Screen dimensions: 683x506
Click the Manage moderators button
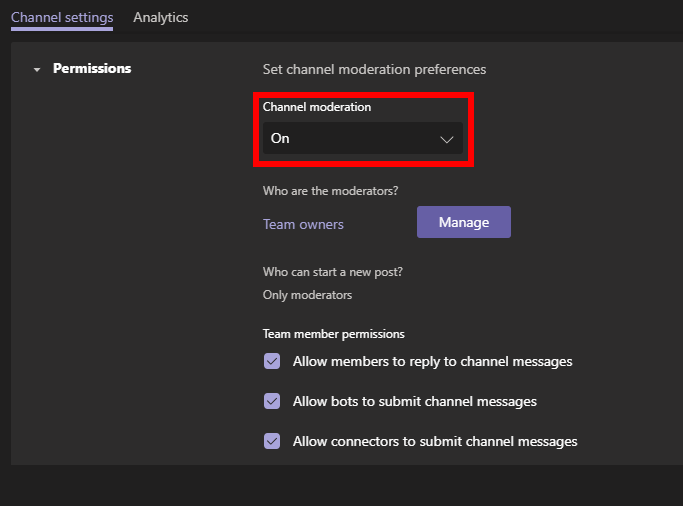click(x=463, y=222)
